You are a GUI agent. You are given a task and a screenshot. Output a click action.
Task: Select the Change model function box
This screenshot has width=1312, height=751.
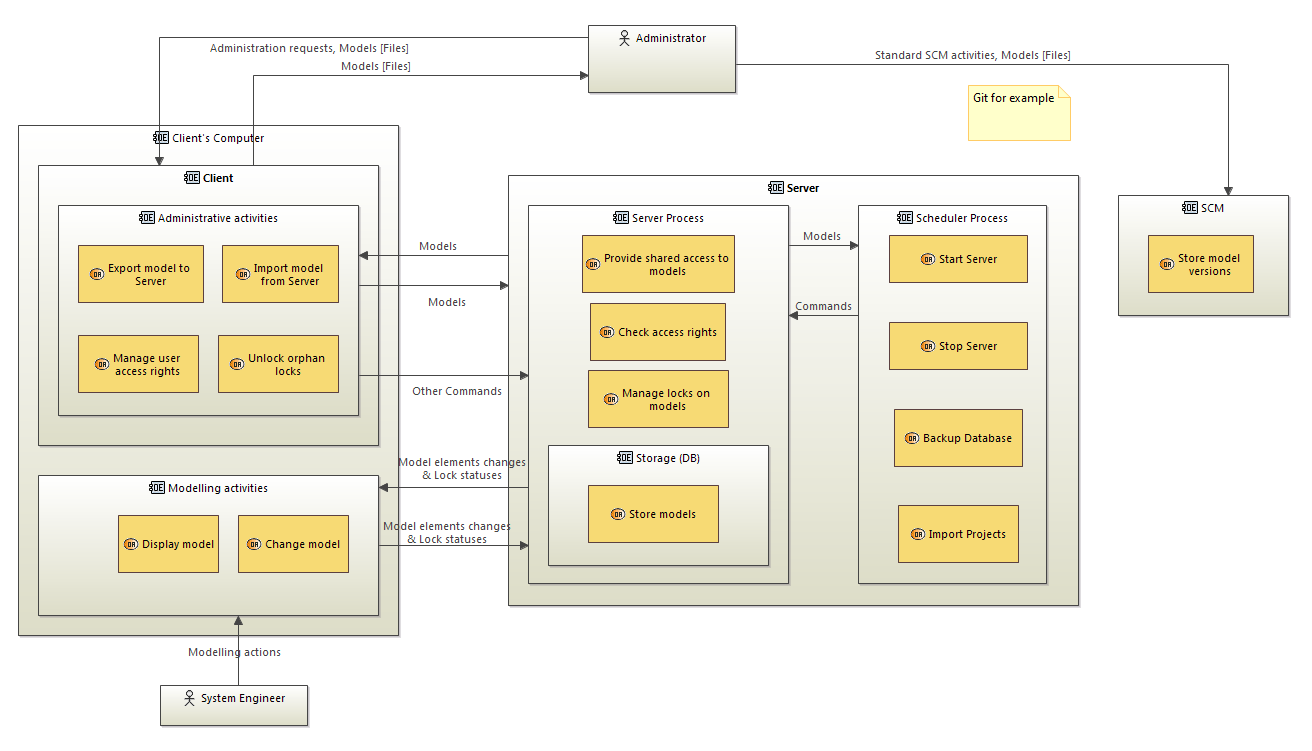[x=293, y=544]
